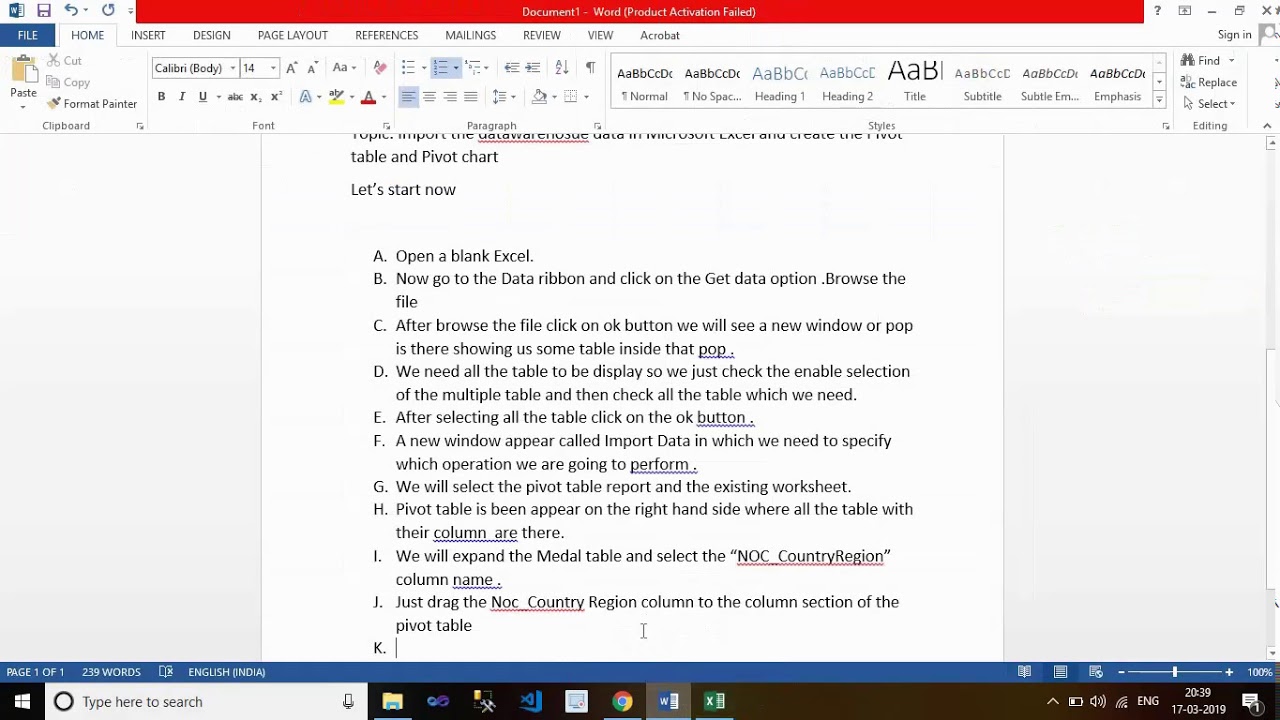Click Replace in the Editing group
Image resolution: width=1280 pixels, height=720 pixels.
tap(1208, 83)
